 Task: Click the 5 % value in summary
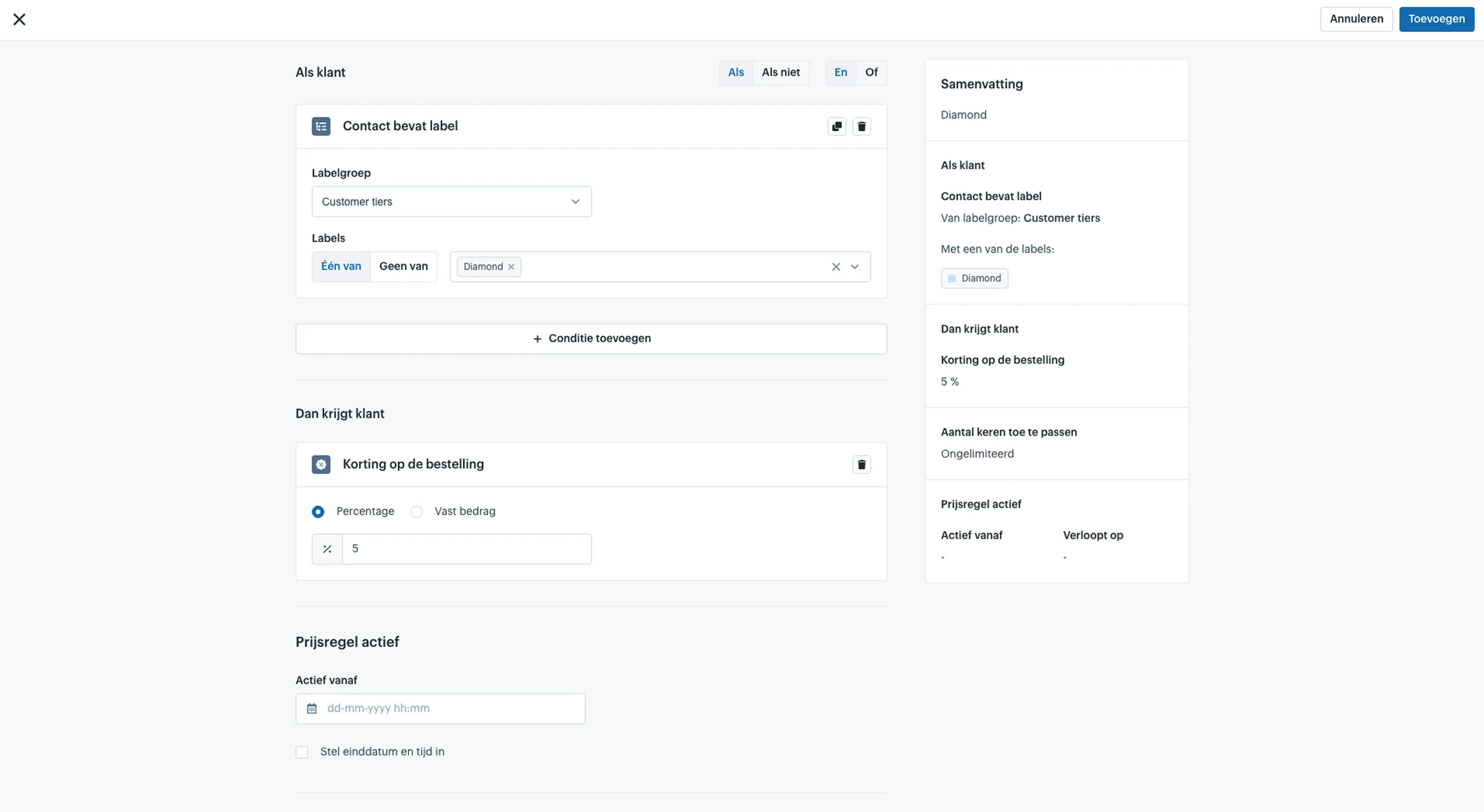point(950,382)
